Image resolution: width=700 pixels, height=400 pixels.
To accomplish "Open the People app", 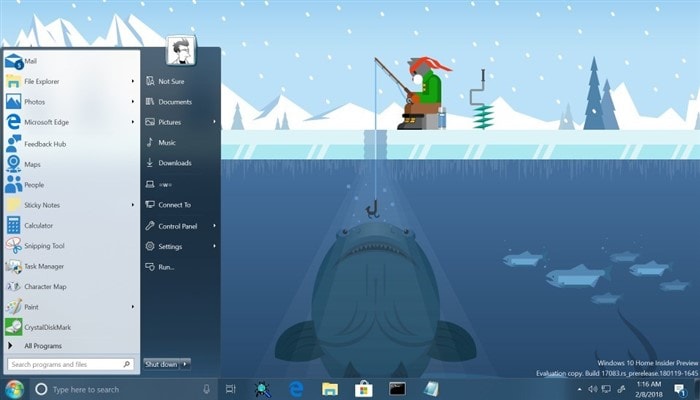I will pos(71,185).
